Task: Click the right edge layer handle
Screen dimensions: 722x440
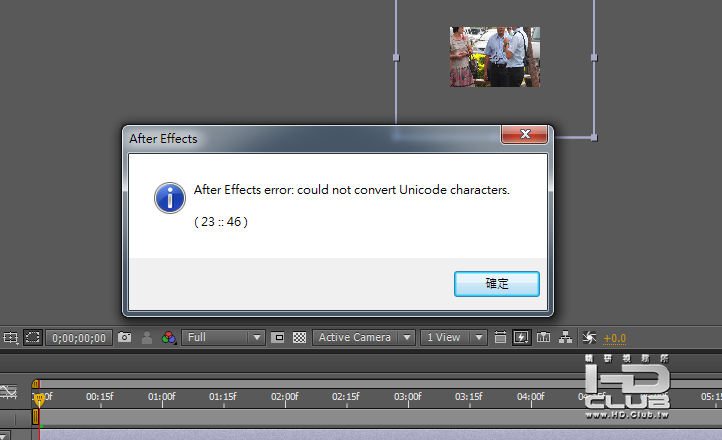Action: pyautogui.click(x=594, y=58)
